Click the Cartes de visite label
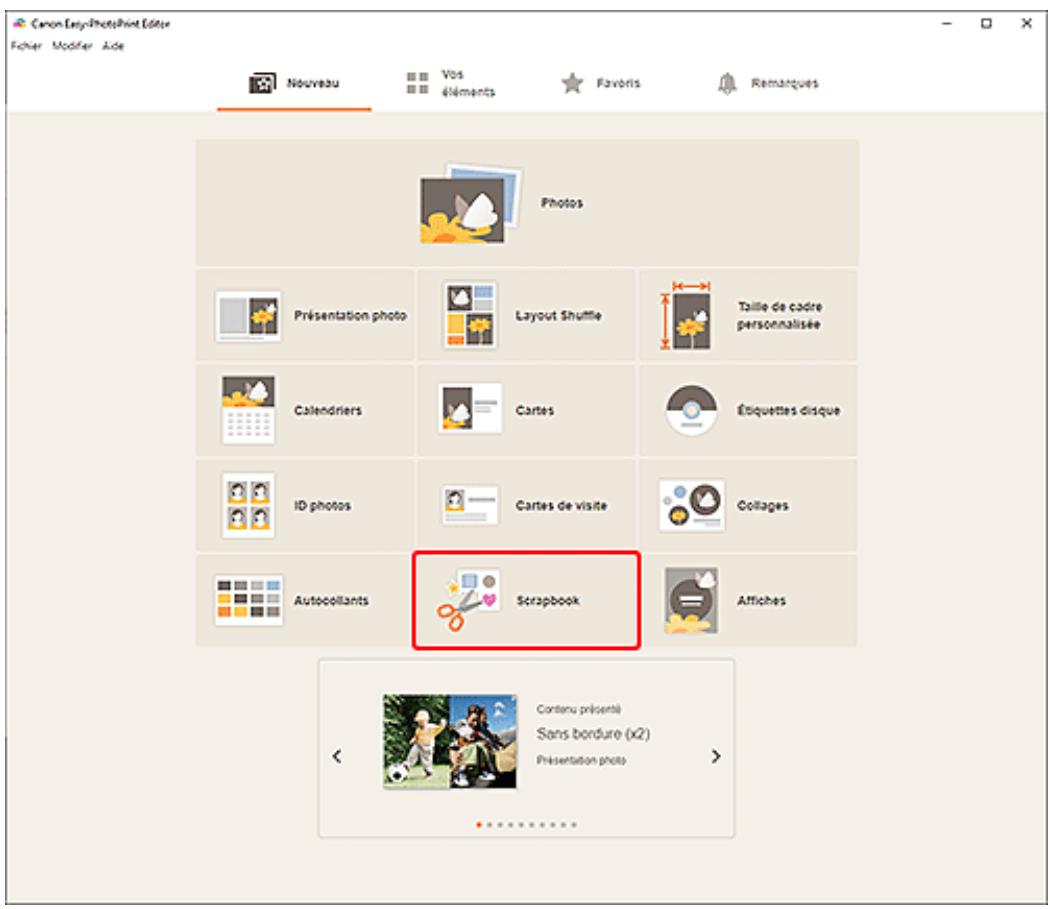Viewport: 1050px width, 909px height. pyautogui.click(x=561, y=506)
